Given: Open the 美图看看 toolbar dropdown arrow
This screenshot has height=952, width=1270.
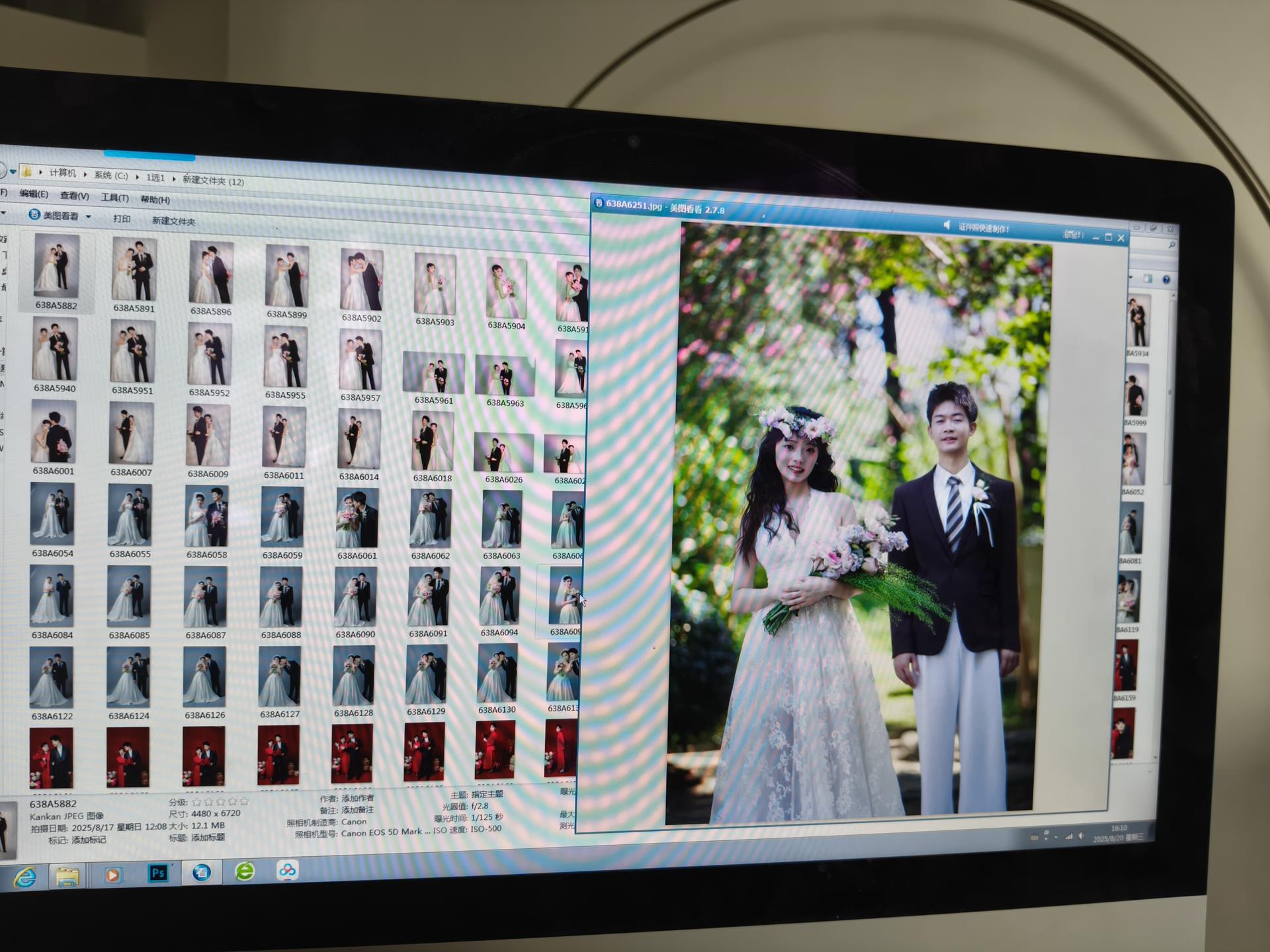Looking at the screenshot, I should 88,217.
